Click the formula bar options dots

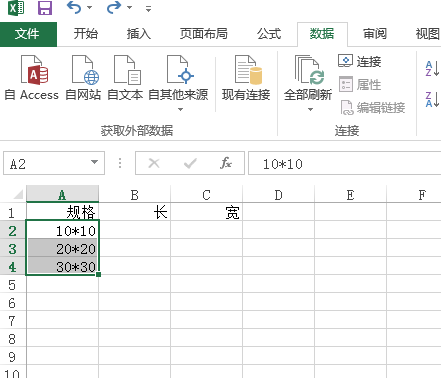point(120,163)
